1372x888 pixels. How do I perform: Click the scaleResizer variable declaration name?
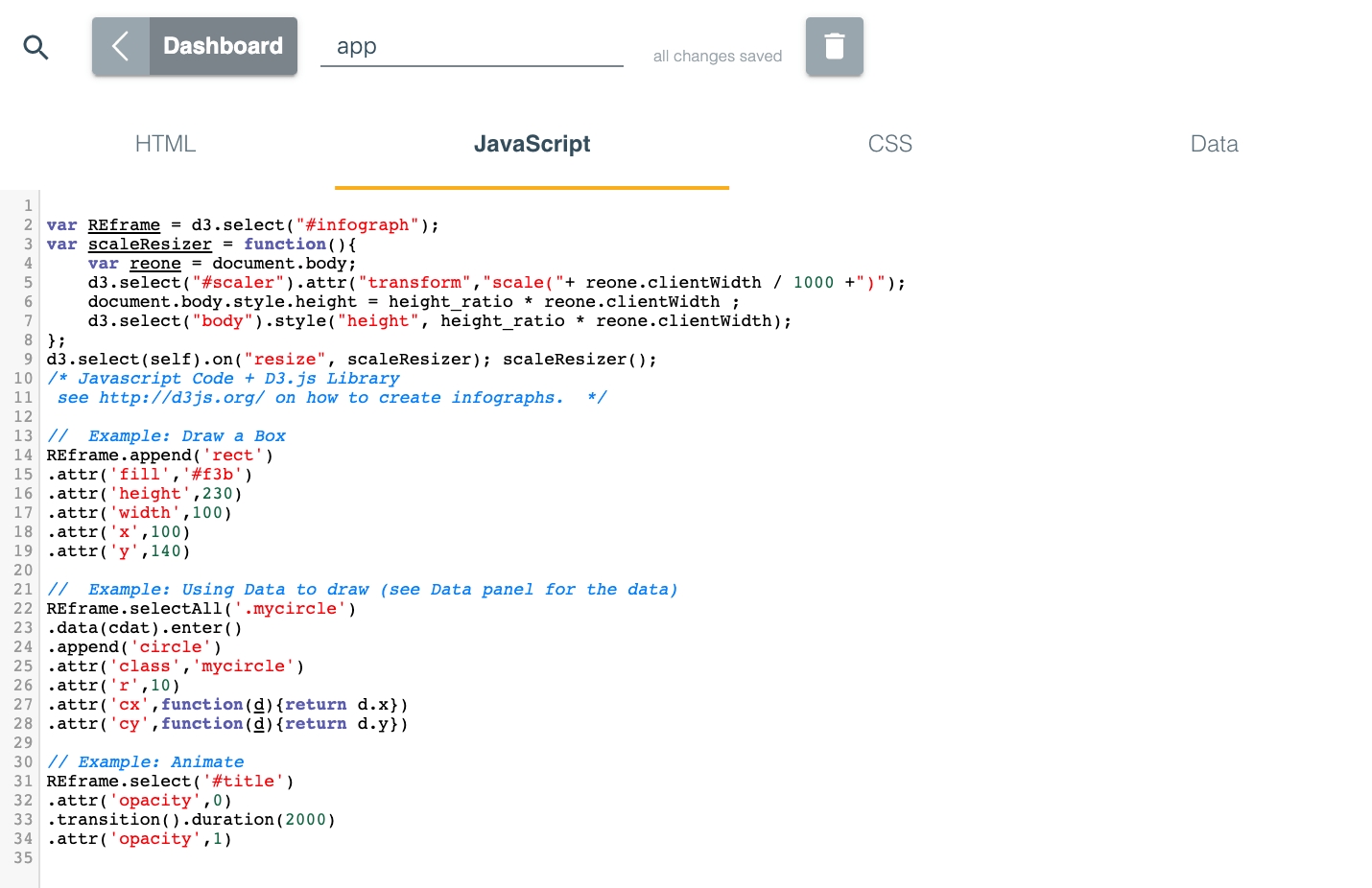click(150, 245)
